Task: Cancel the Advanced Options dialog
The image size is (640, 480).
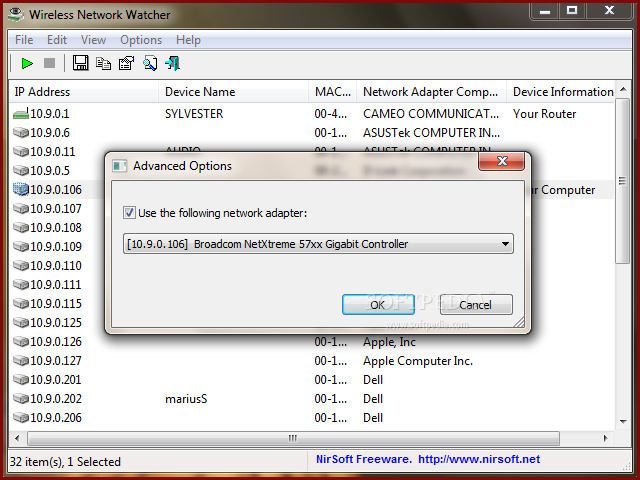Action: (x=476, y=304)
